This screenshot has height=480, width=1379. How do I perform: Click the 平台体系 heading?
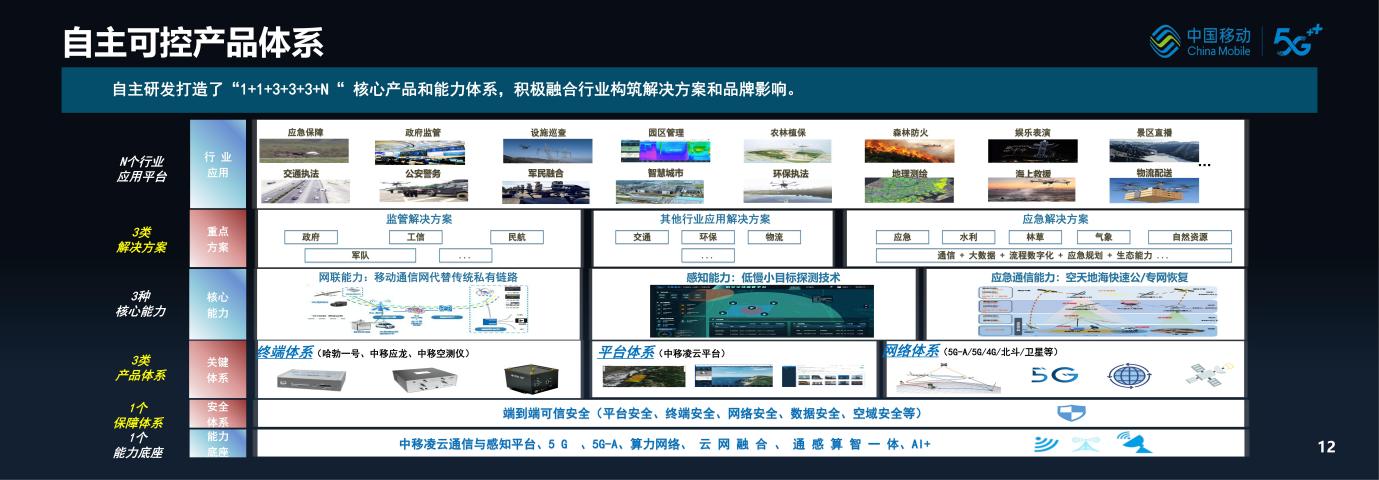coord(626,352)
